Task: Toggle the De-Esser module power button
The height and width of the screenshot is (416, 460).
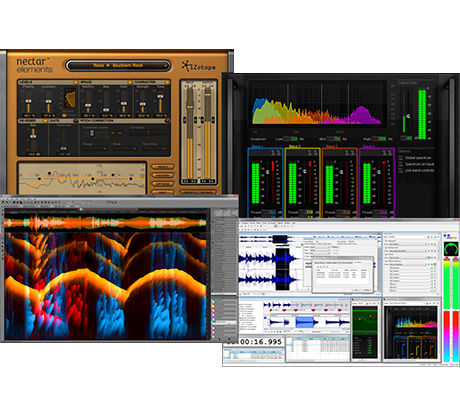Action: 45,121
